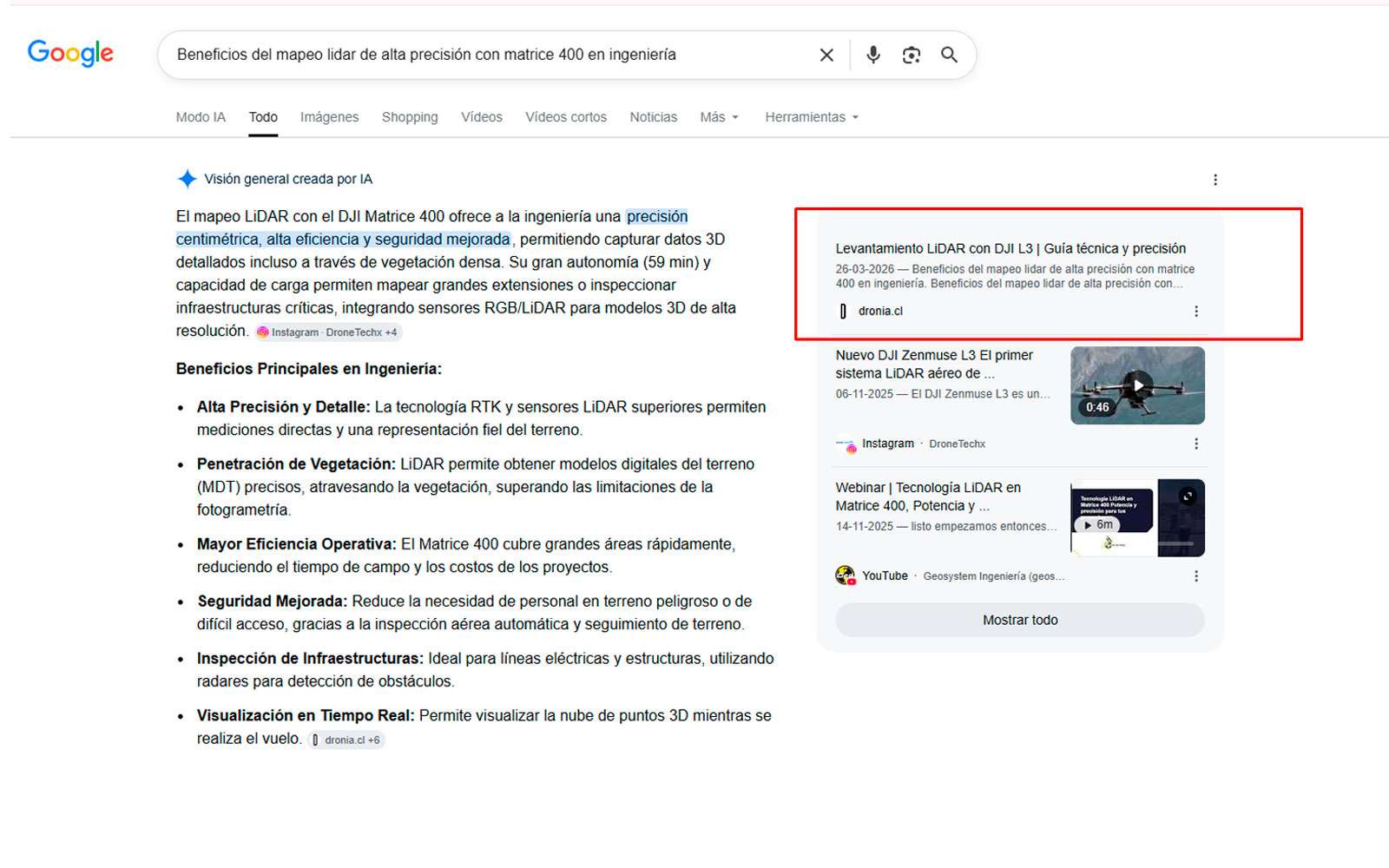1389x868 pixels.
Task: Switch to Vídeos cortos tab
Action: pyautogui.click(x=566, y=117)
